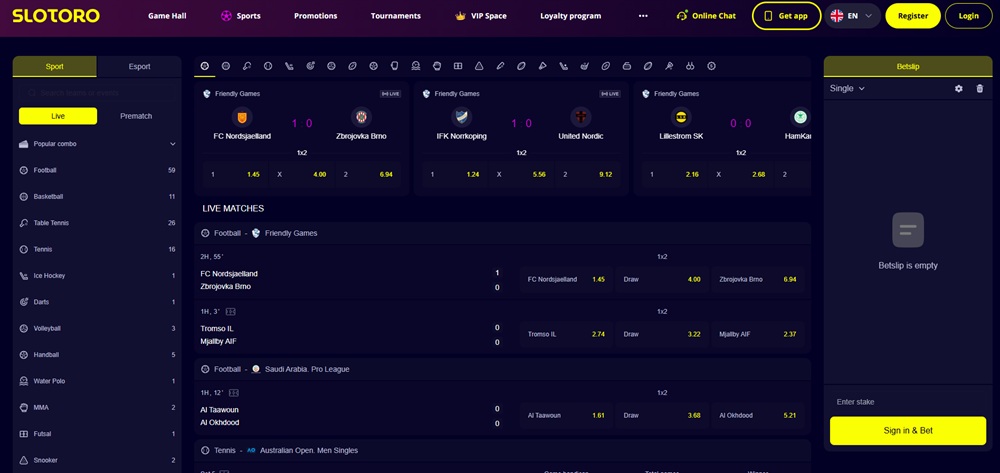Click the Snooker icon in sidebar

pos(23,460)
